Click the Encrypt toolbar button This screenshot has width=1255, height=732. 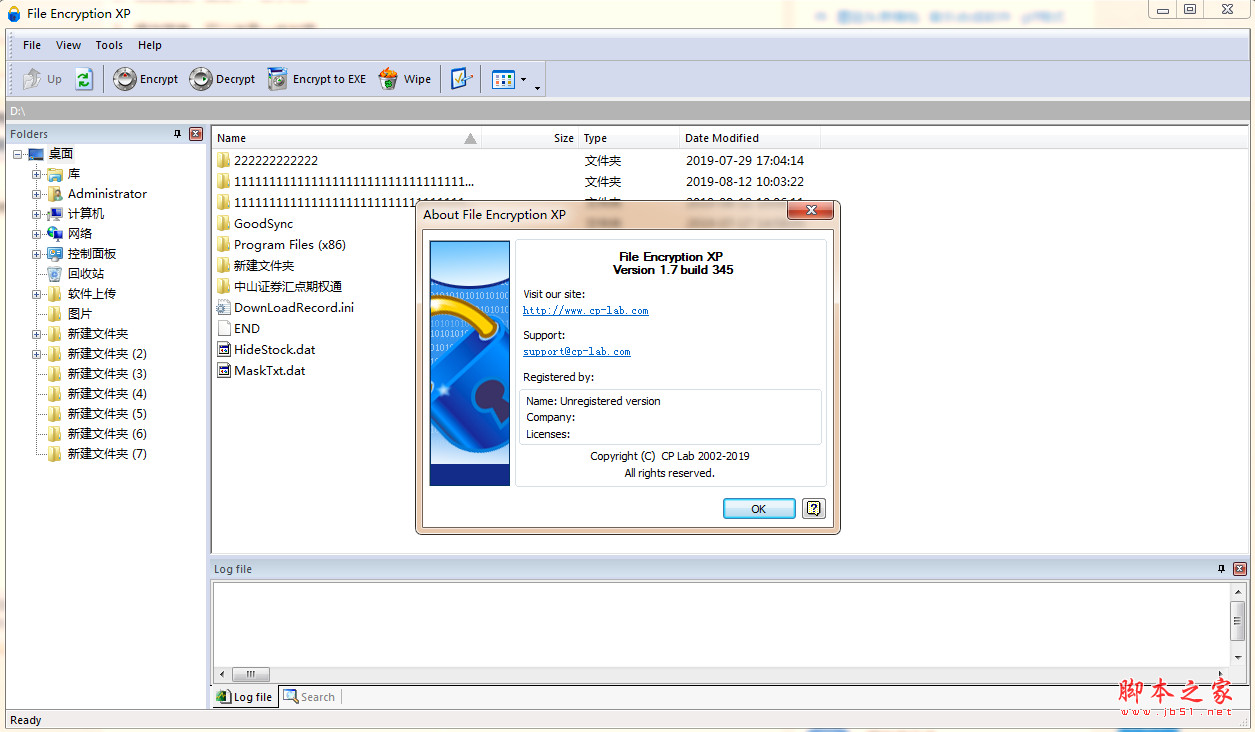[146, 79]
